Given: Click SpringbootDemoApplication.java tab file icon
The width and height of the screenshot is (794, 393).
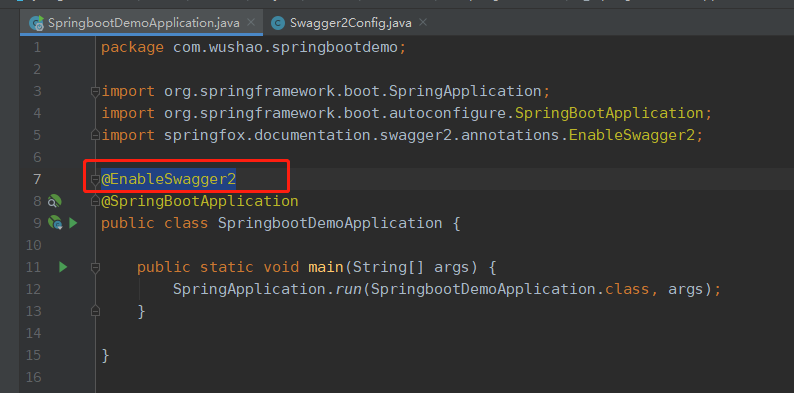Looking at the screenshot, I should 36,23.
